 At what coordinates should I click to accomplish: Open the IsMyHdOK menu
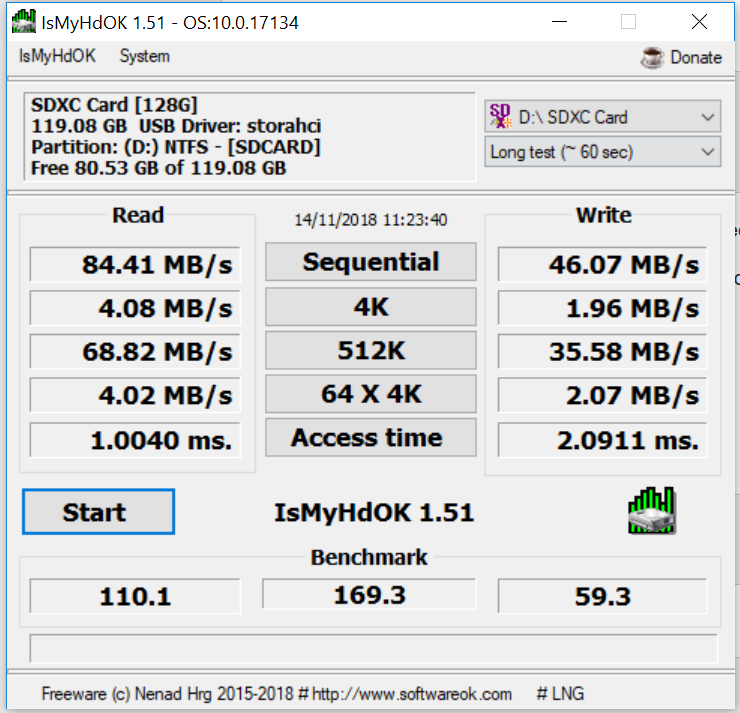click(x=57, y=56)
